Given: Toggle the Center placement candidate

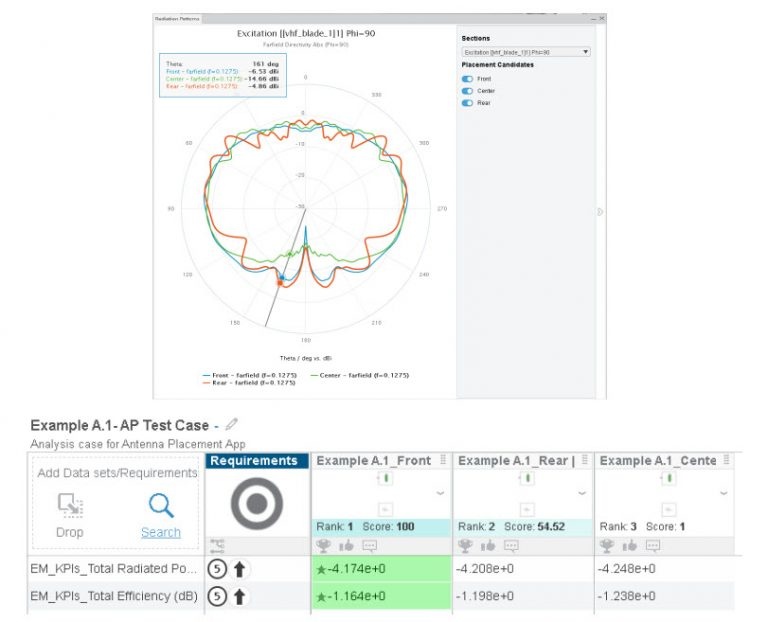Looking at the screenshot, I should click(x=467, y=91).
